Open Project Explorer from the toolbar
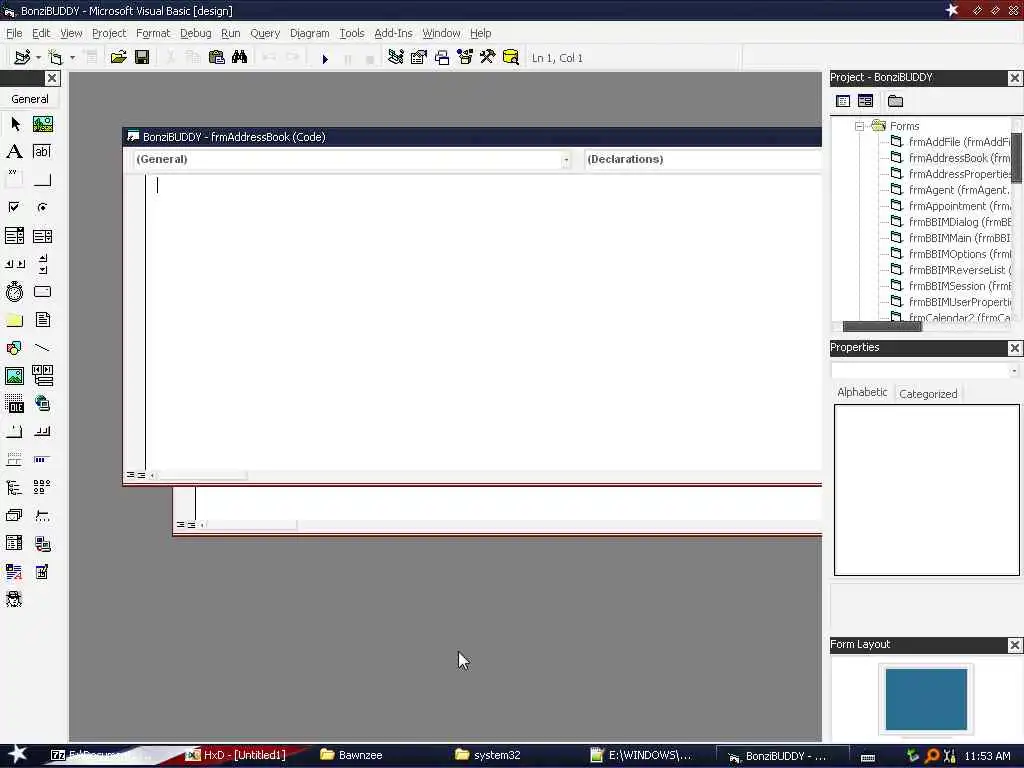The image size is (1024, 768). [x=395, y=57]
